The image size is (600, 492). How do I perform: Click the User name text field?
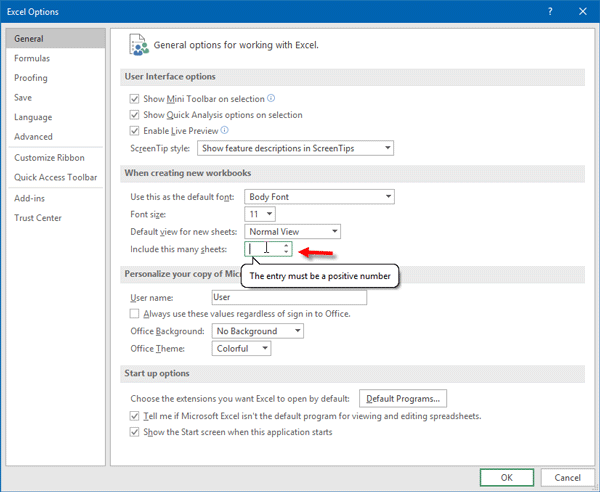[x=289, y=297]
